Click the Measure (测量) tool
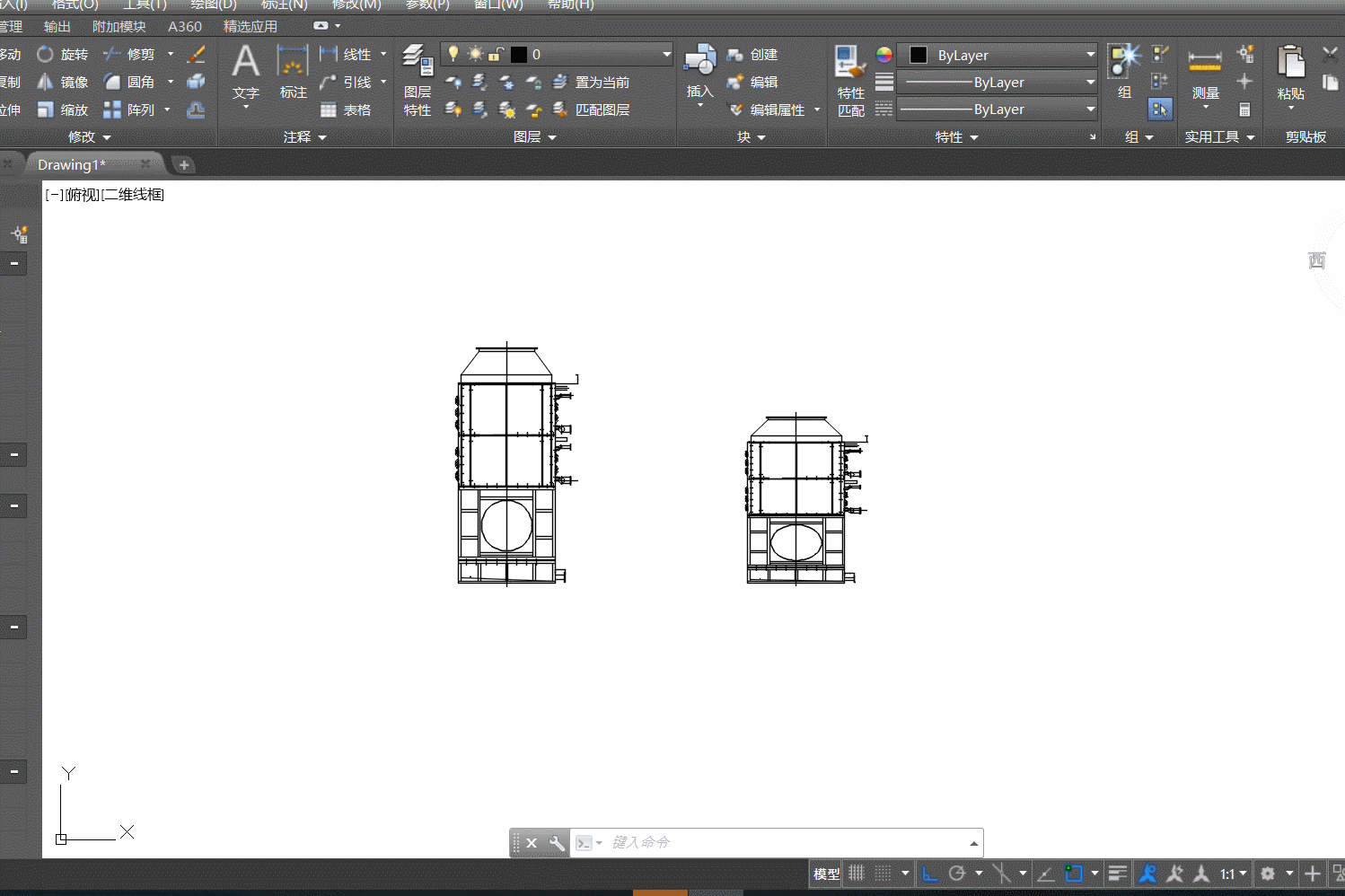Viewport: 1345px width, 896px height. tap(1205, 74)
